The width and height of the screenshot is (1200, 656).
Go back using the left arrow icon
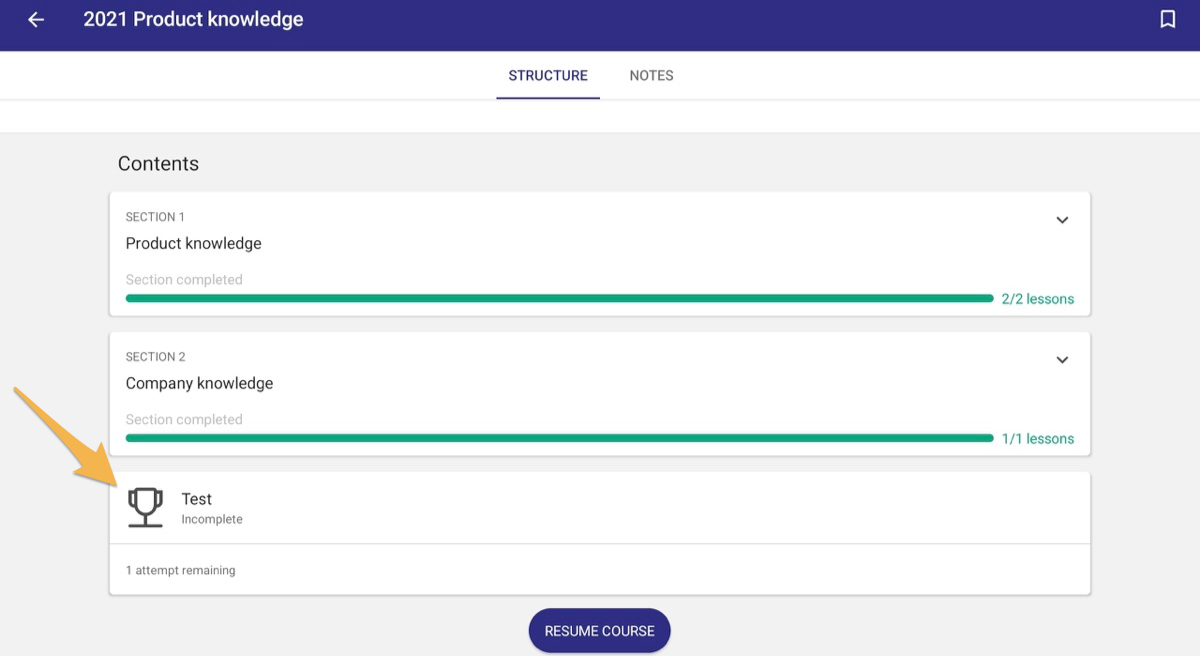coord(36,19)
